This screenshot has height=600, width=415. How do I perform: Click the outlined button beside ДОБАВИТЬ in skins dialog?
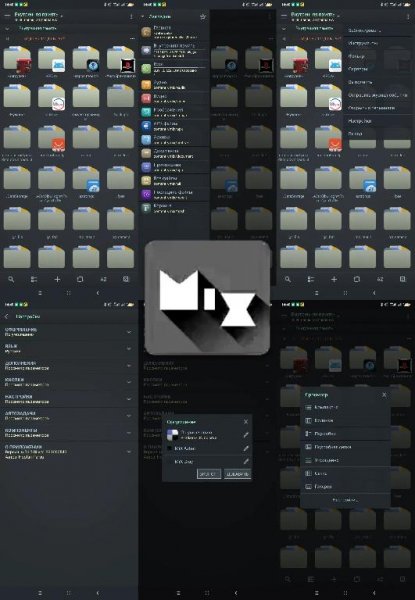point(209,474)
